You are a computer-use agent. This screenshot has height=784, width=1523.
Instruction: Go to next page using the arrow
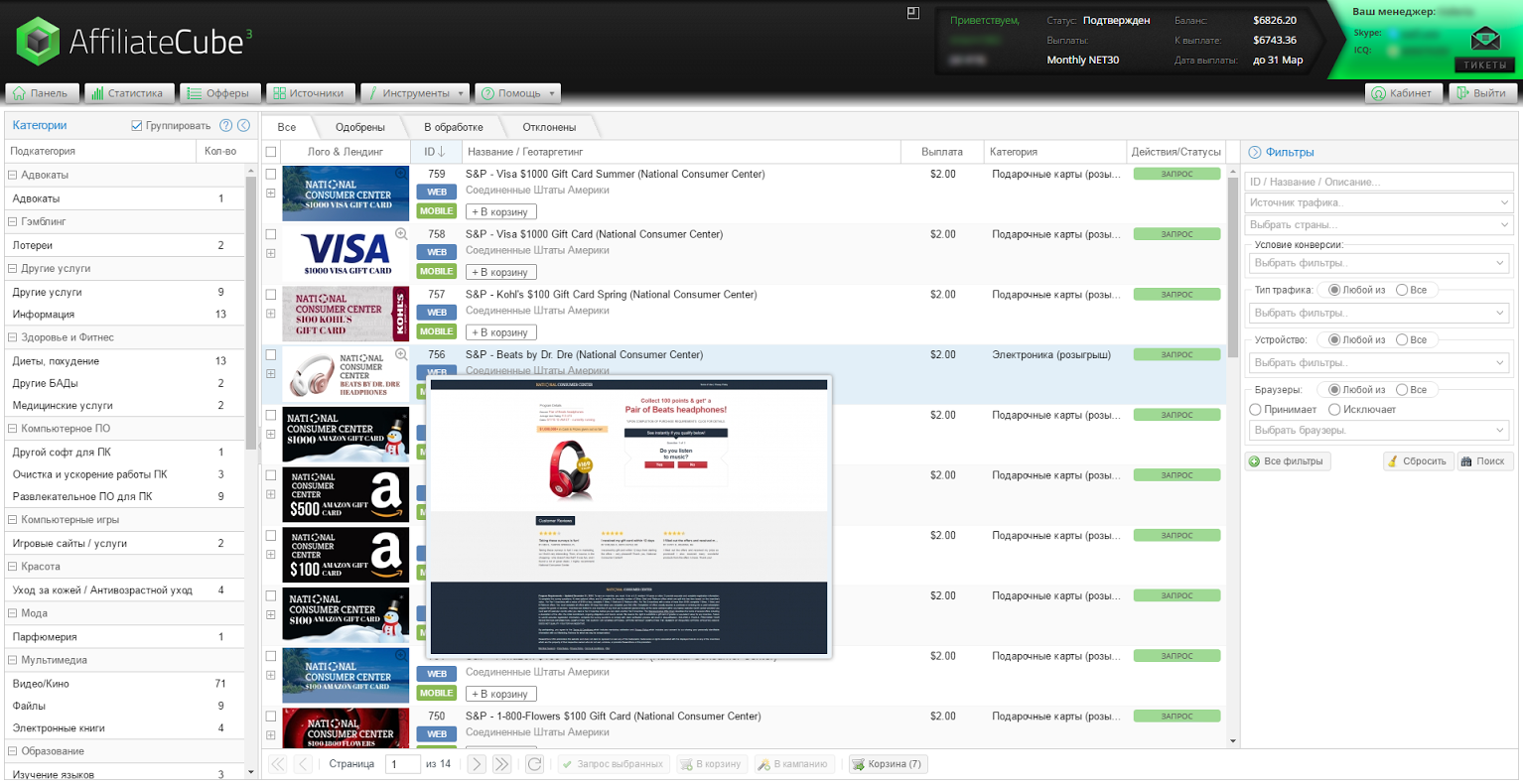point(478,764)
